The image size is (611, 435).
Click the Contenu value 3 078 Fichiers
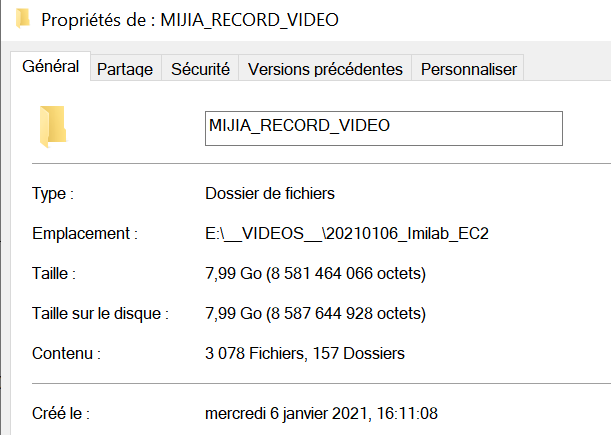305,353
